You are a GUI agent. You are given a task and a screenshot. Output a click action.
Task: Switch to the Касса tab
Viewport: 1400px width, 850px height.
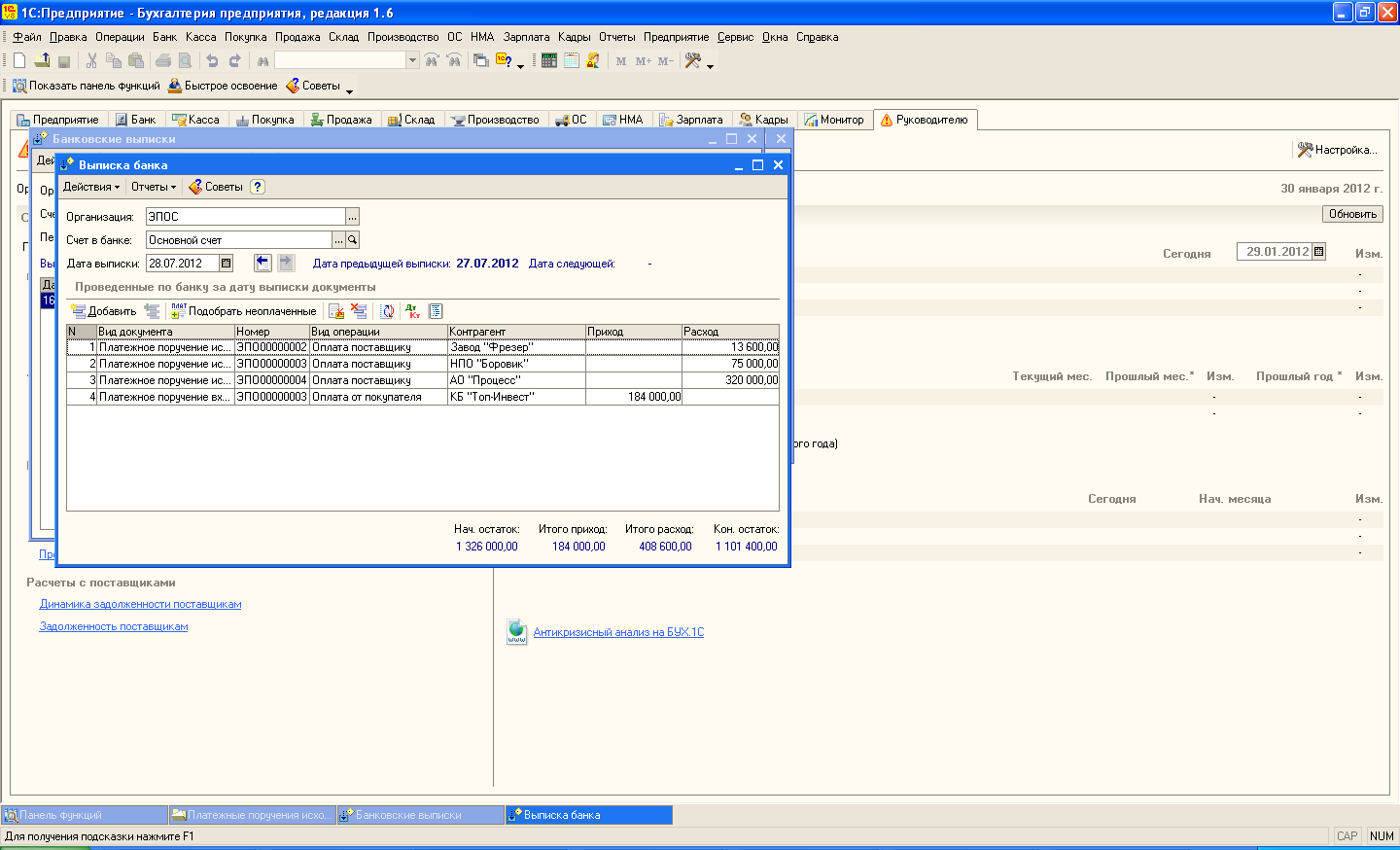tap(195, 120)
